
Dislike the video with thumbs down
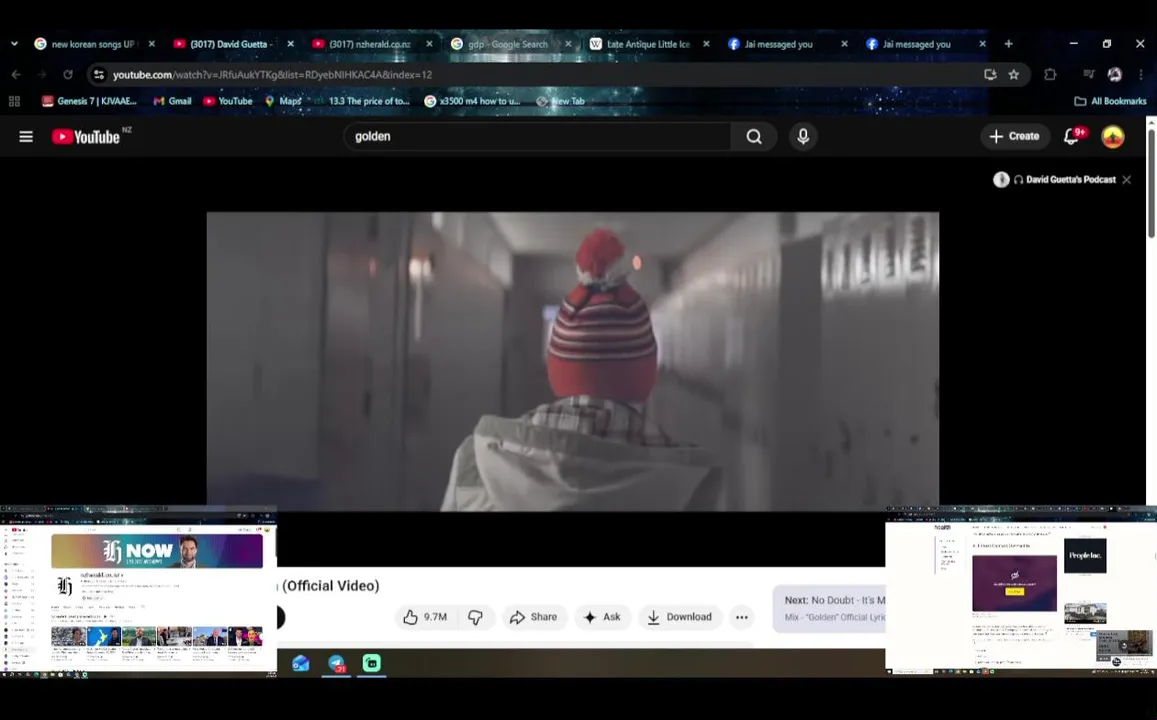pos(476,617)
